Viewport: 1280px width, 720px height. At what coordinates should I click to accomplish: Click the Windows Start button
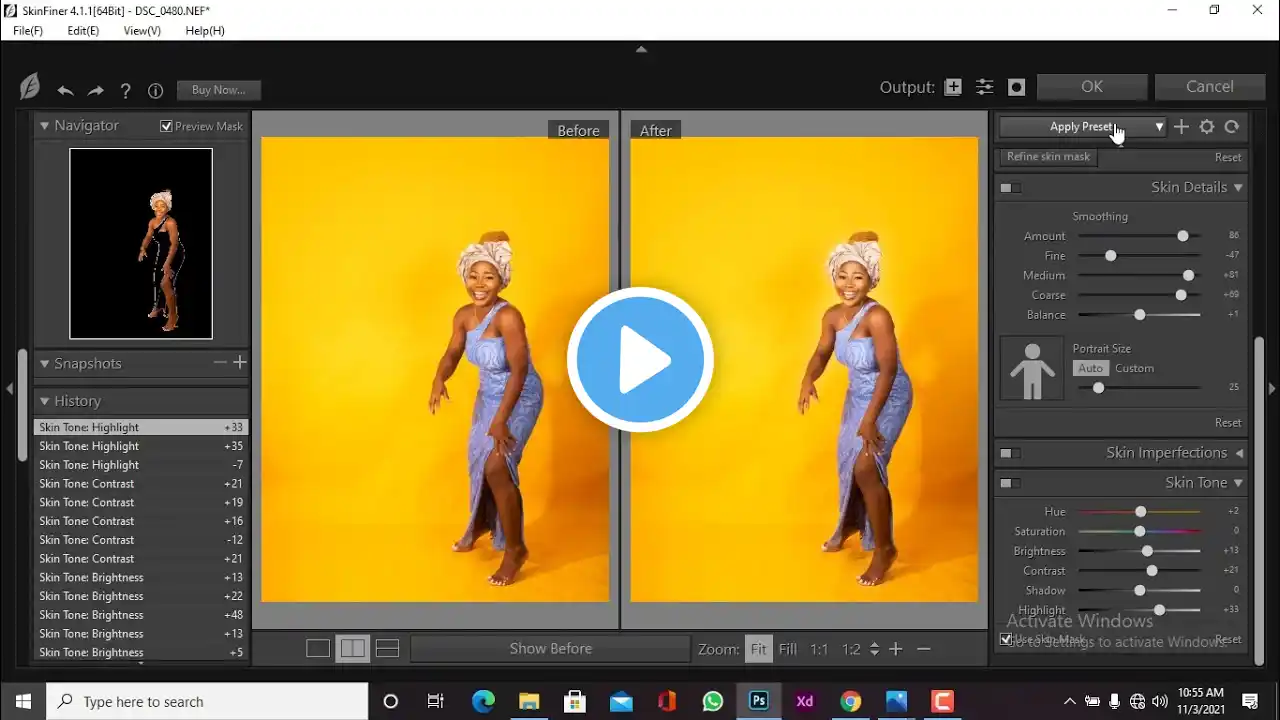(23, 701)
